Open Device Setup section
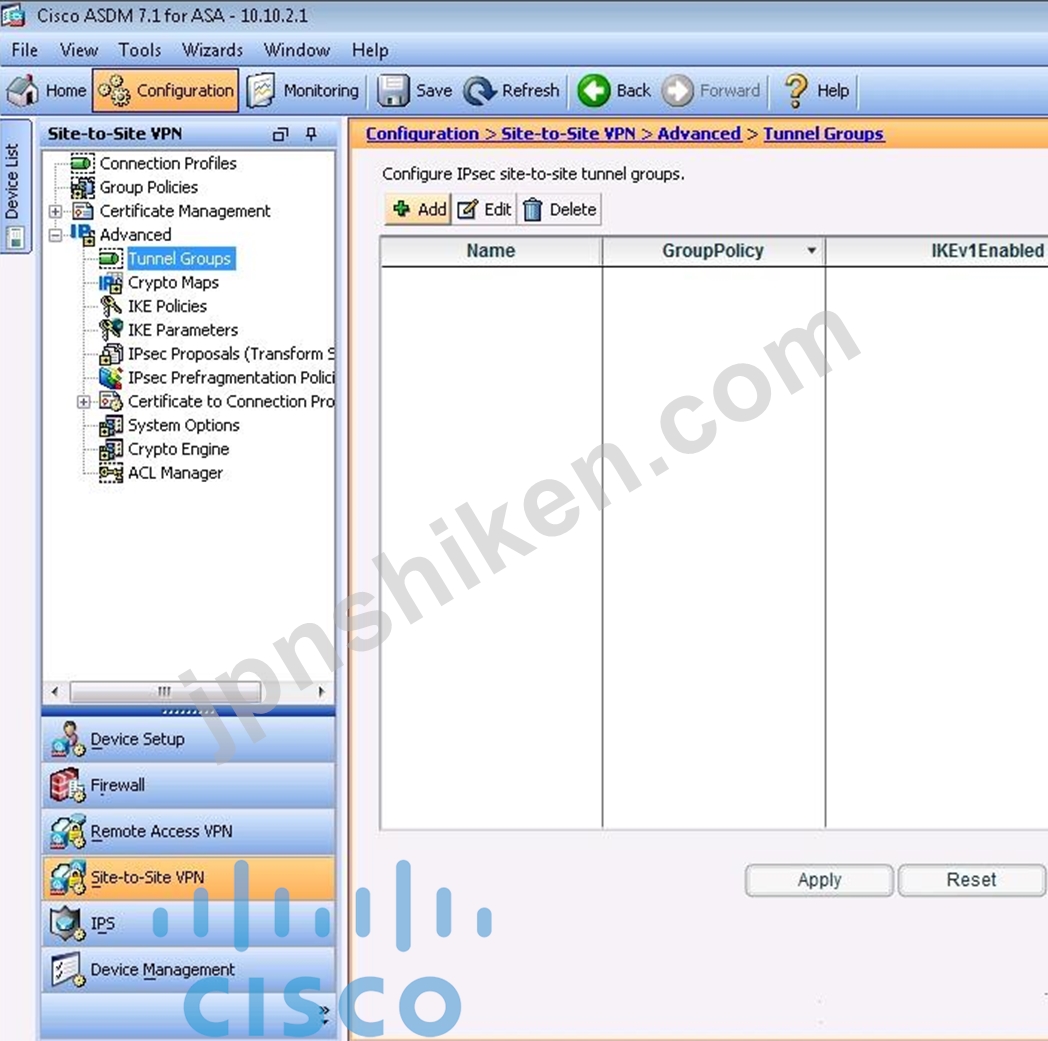The width and height of the screenshot is (1048, 1041). pos(188,740)
